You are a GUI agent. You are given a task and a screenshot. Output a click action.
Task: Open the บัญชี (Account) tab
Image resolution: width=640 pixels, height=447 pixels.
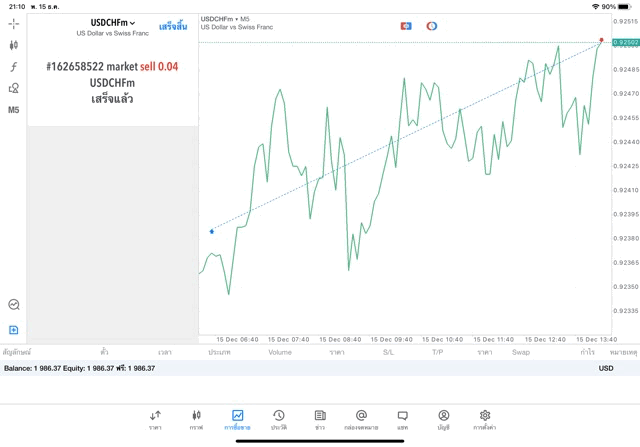coord(443,419)
